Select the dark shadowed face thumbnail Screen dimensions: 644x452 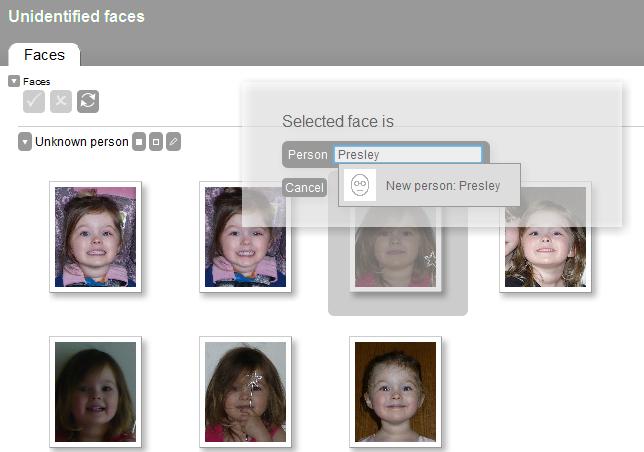[x=95, y=392]
